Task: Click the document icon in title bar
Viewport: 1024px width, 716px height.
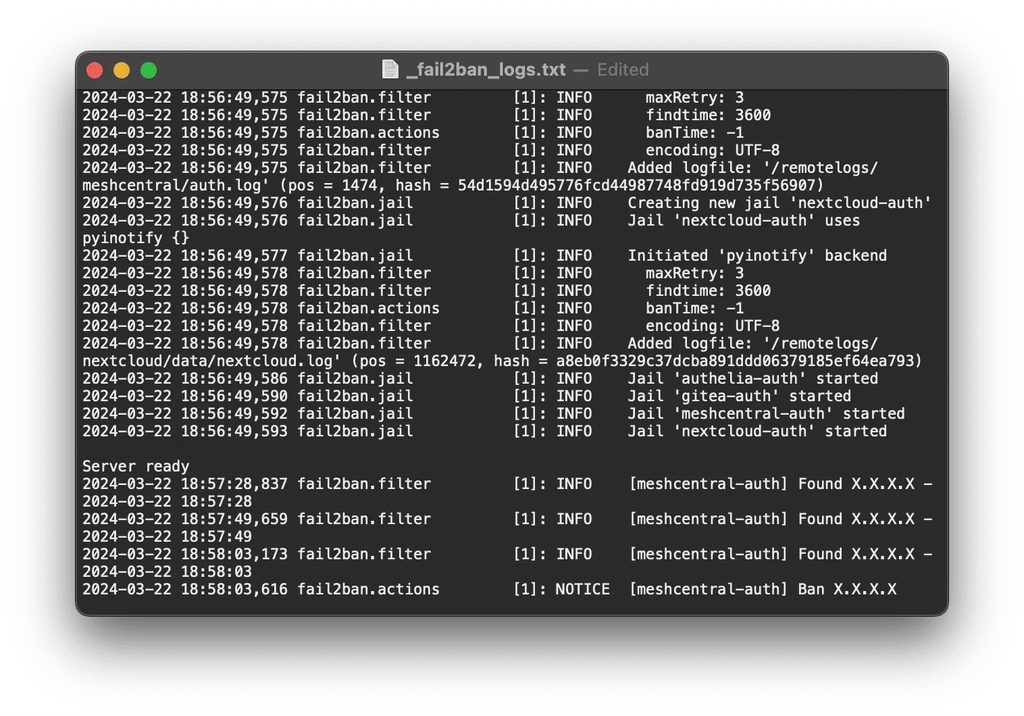Action: click(390, 69)
